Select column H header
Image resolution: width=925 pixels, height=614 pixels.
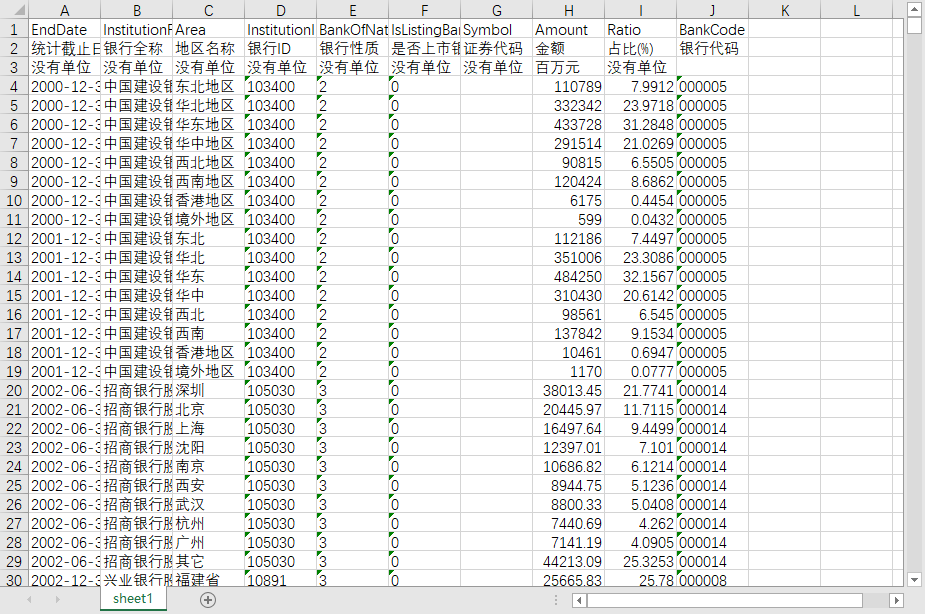[x=569, y=10]
